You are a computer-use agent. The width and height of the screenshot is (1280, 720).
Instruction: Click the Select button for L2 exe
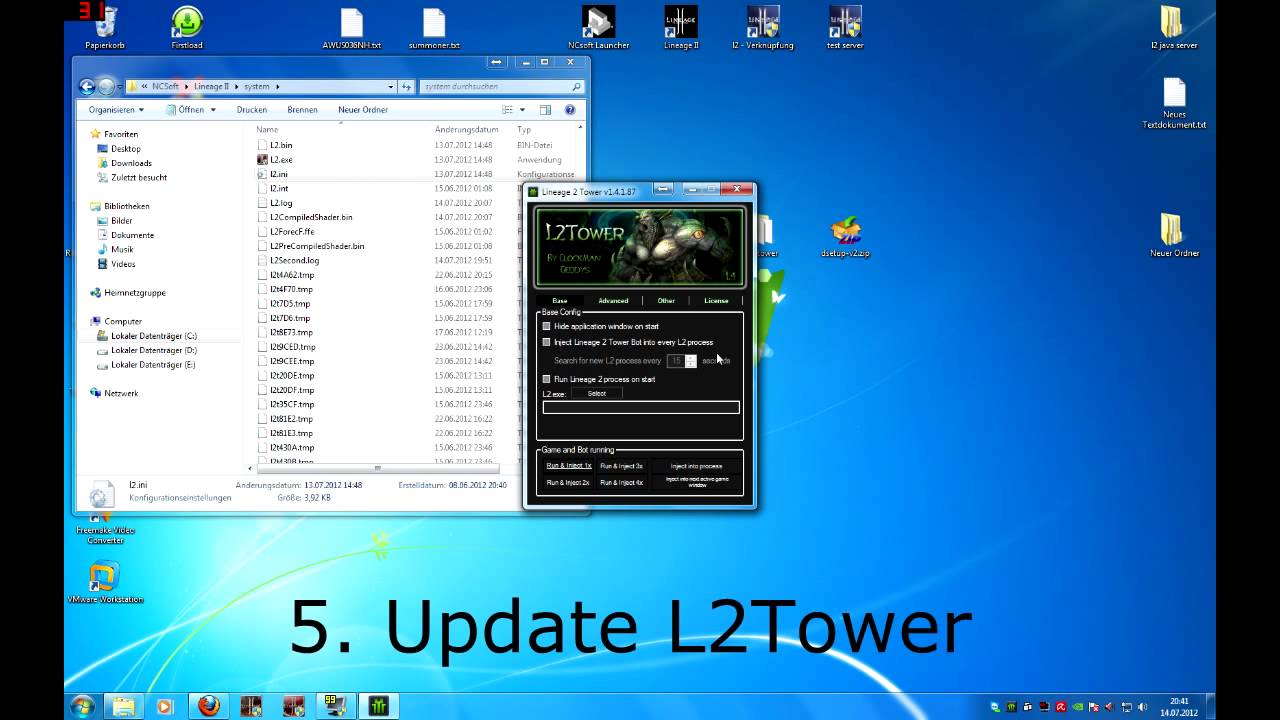(597, 393)
